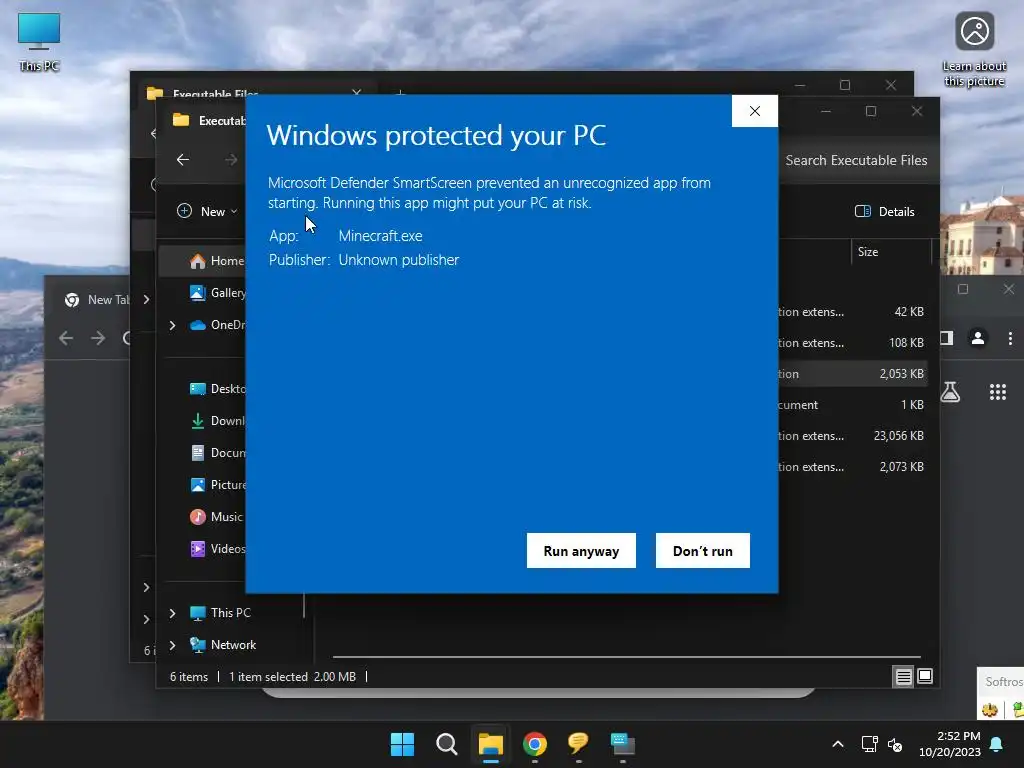
Task: Open Pictures folder in sidebar
Action: click(217, 485)
